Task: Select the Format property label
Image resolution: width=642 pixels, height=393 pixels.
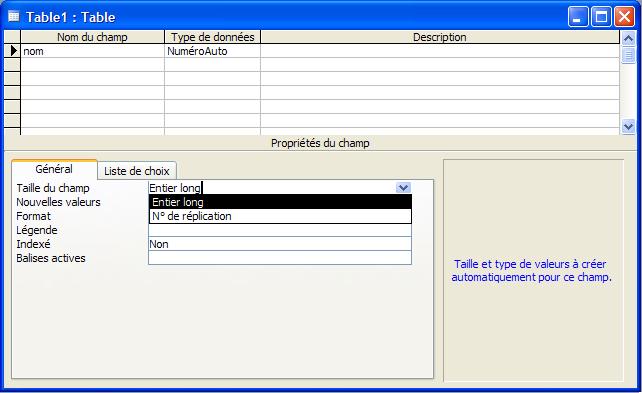Action: (x=34, y=216)
